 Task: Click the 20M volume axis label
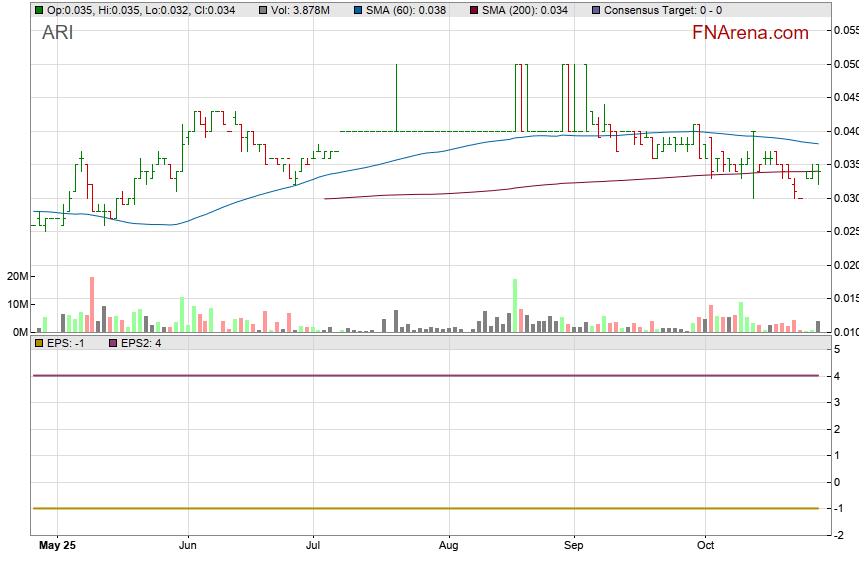coord(15,277)
